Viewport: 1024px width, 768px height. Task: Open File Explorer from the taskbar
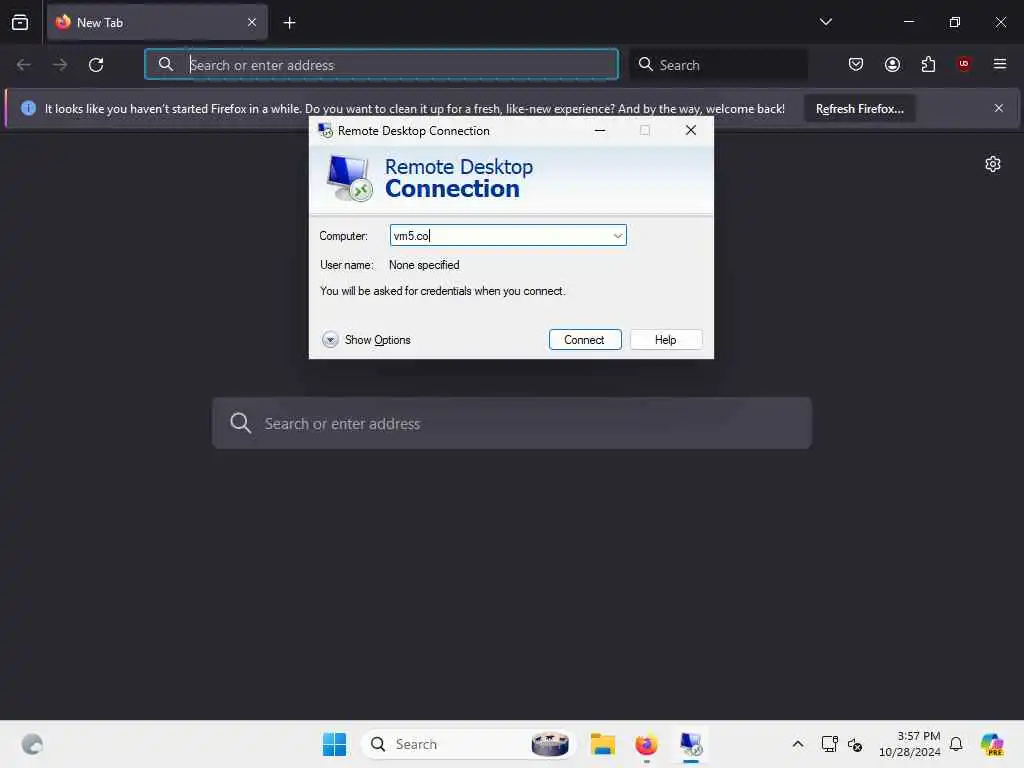tap(602, 744)
